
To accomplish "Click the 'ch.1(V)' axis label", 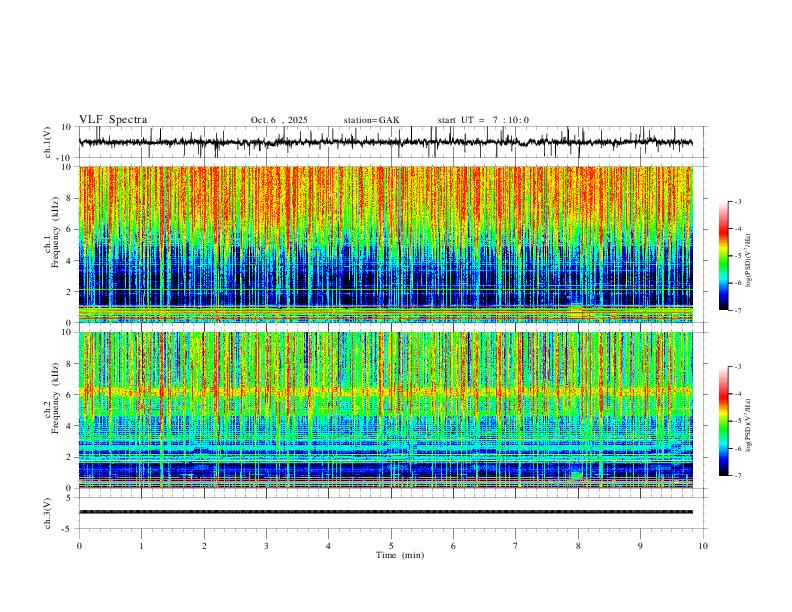I will coord(48,142).
